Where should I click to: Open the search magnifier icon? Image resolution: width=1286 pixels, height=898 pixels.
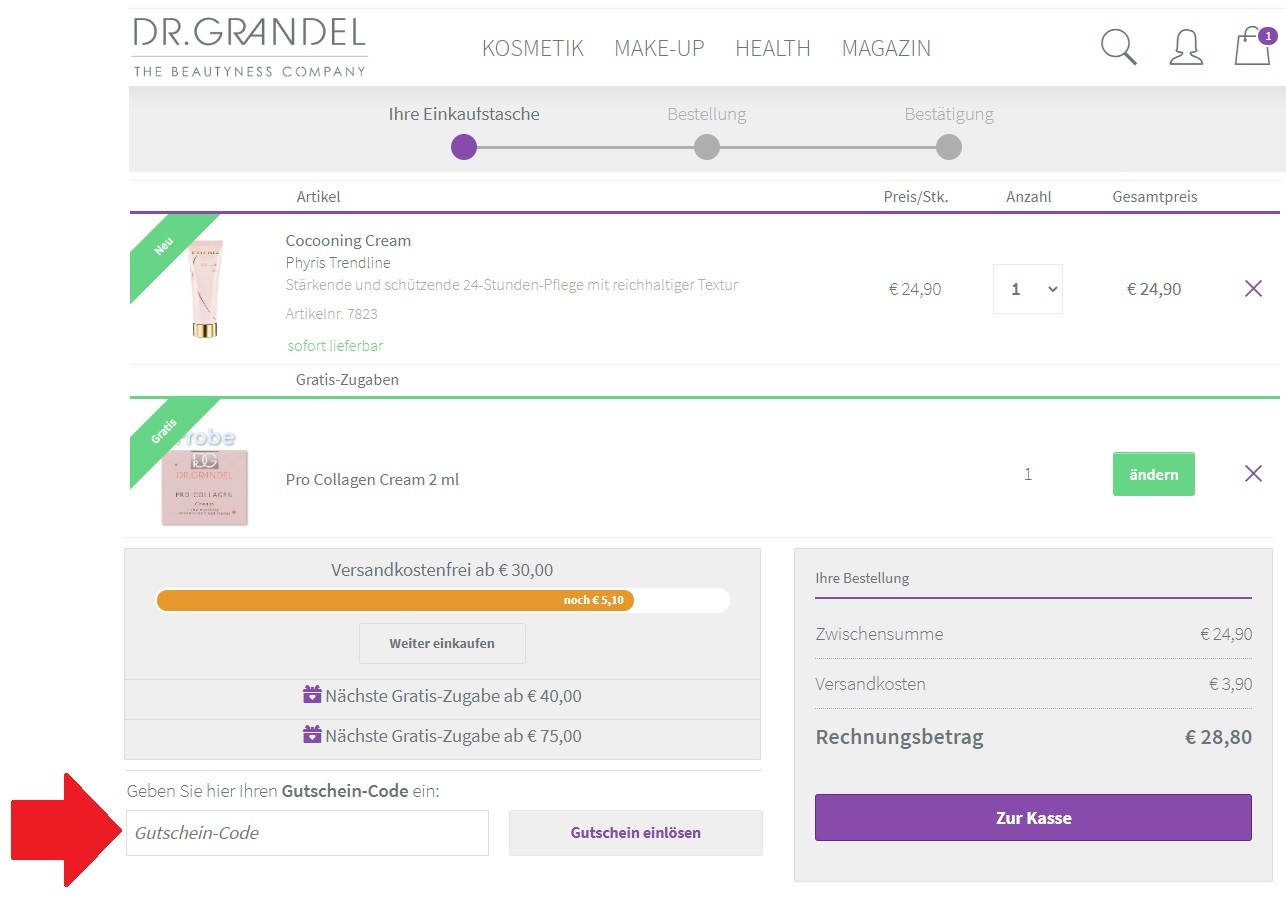1118,47
